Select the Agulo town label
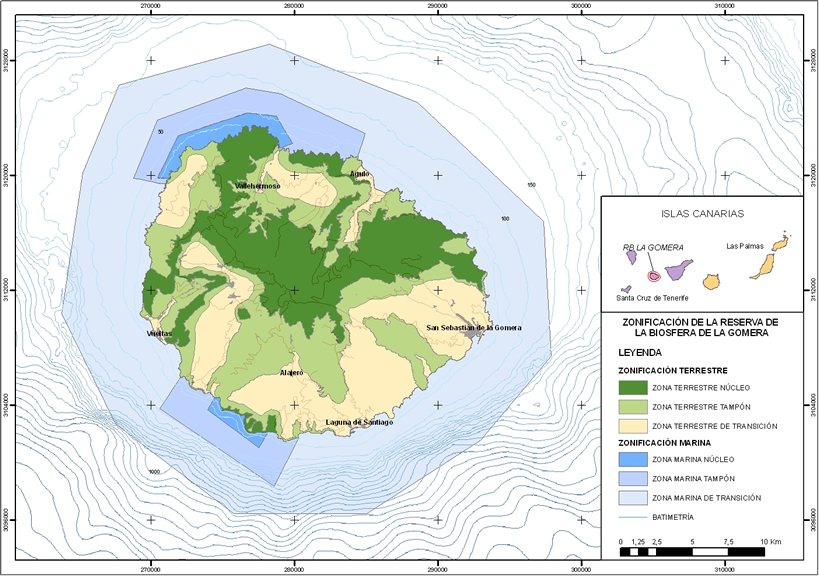819x576 pixels. point(360,173)
